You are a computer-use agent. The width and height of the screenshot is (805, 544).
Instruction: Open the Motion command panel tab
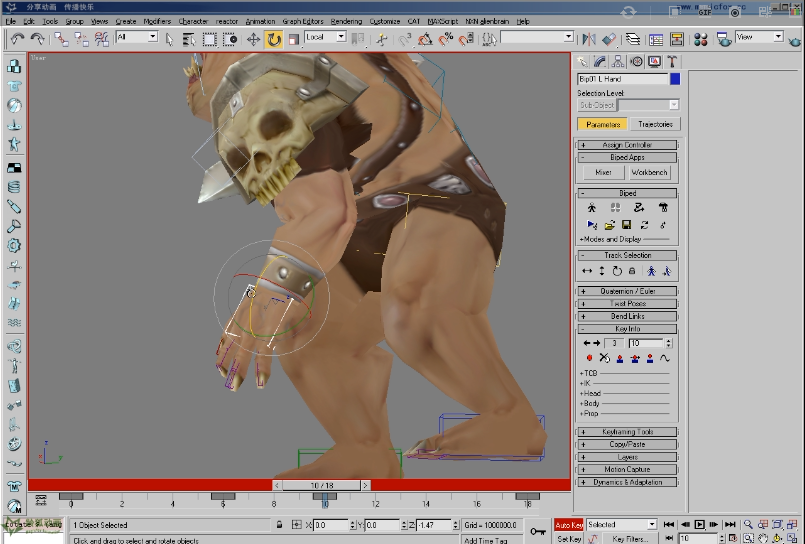pyautogui.click(x=637, y=62)
